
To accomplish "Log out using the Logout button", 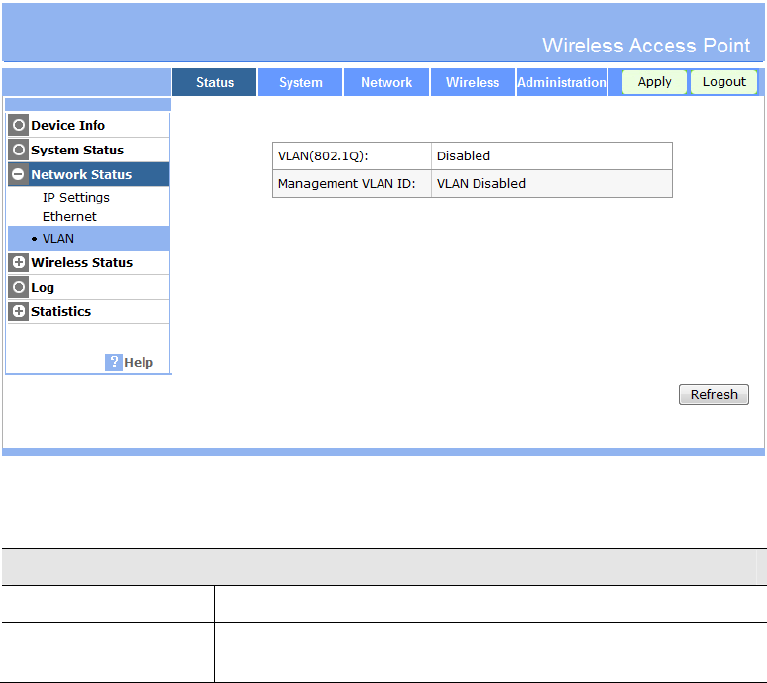I will [724, 82].
